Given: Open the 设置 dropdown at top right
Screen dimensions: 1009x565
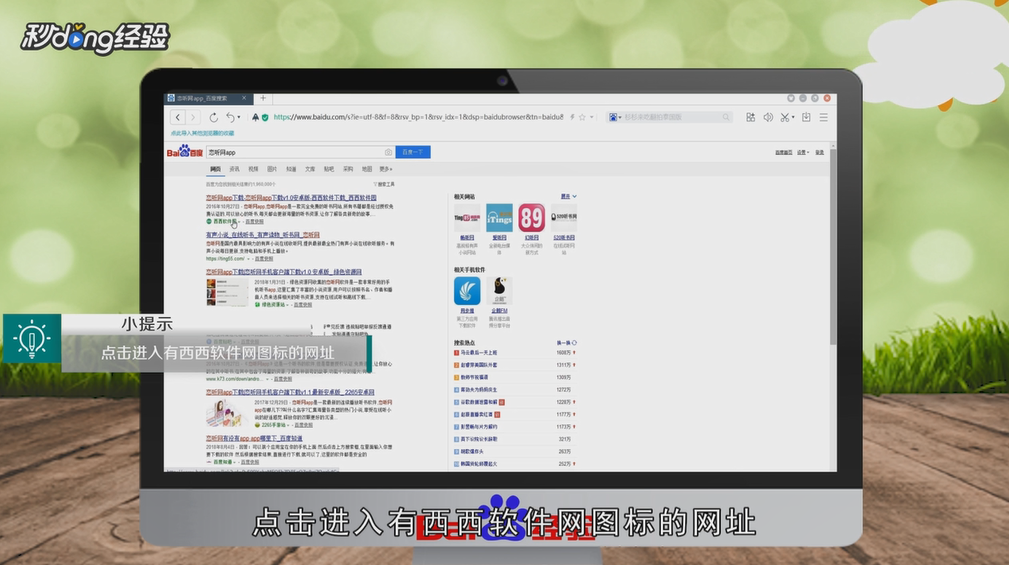Looking at the screenshot, I should [803, 153].
